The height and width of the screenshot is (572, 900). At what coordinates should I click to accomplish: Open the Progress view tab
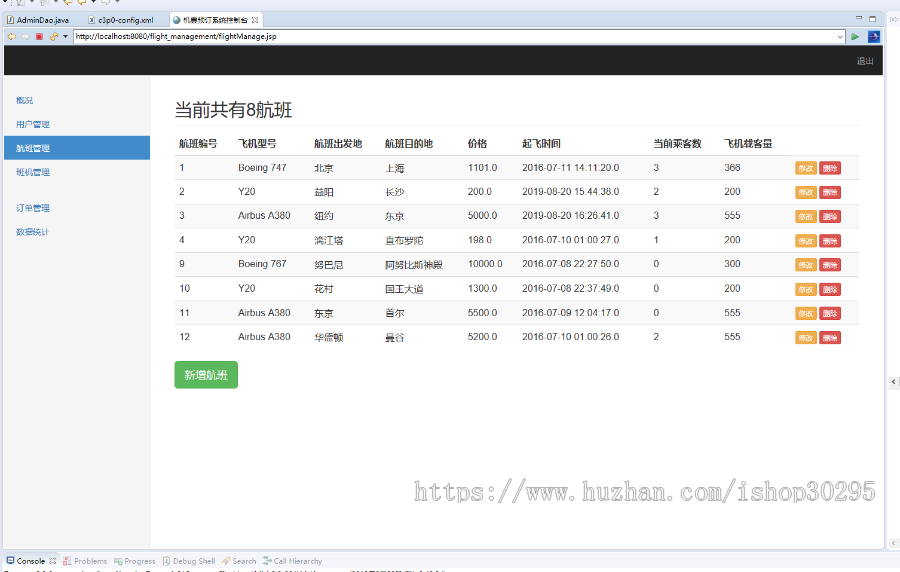(135, 561)
